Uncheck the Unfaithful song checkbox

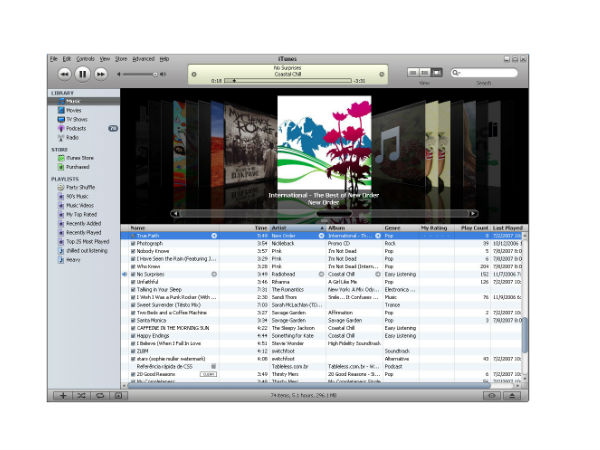click(x=133, y=281)
